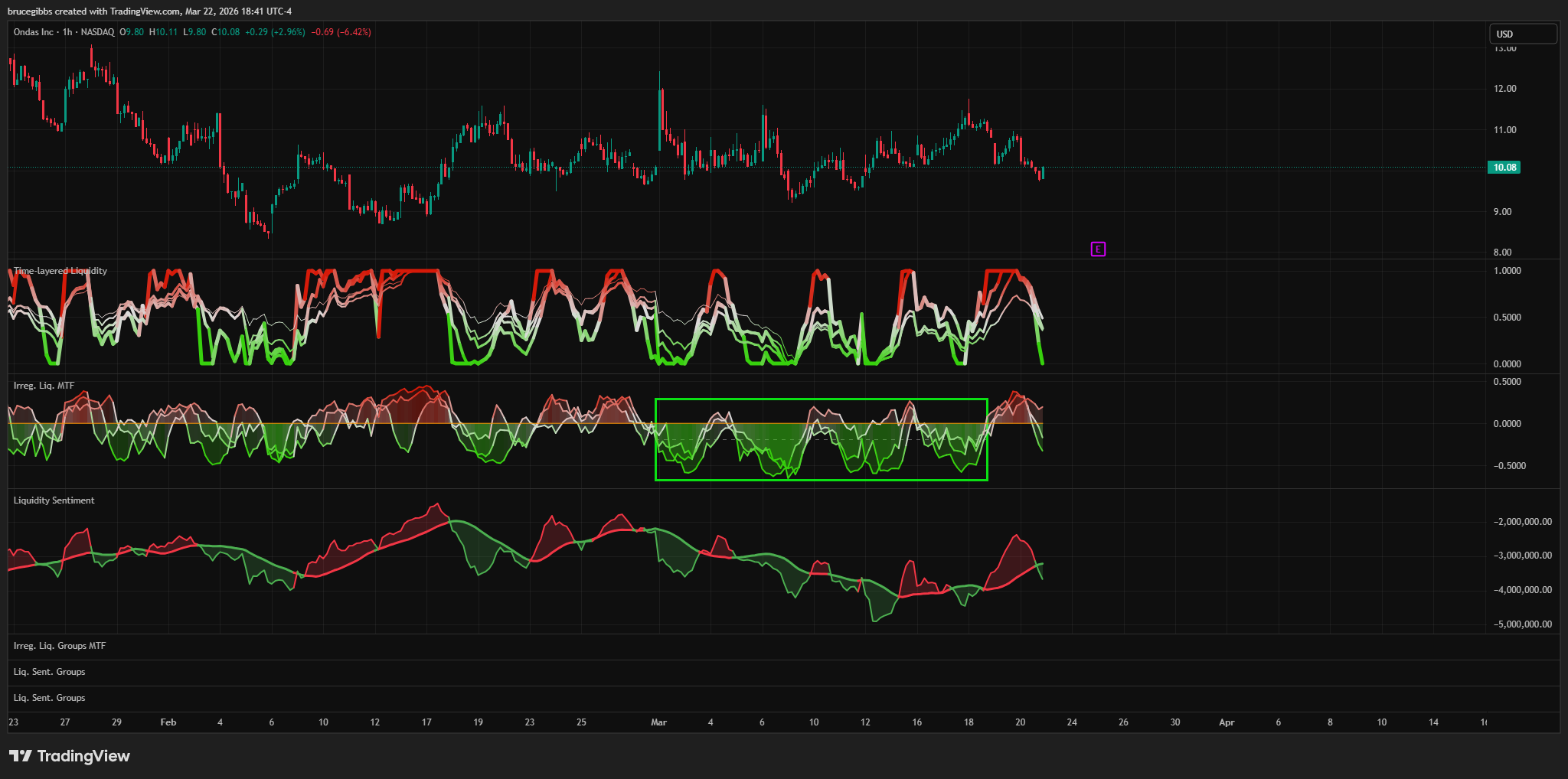Select the Liquidity Sentiment indicator title
This screenshot has height=779, width=1568.
tap(54, 500)
